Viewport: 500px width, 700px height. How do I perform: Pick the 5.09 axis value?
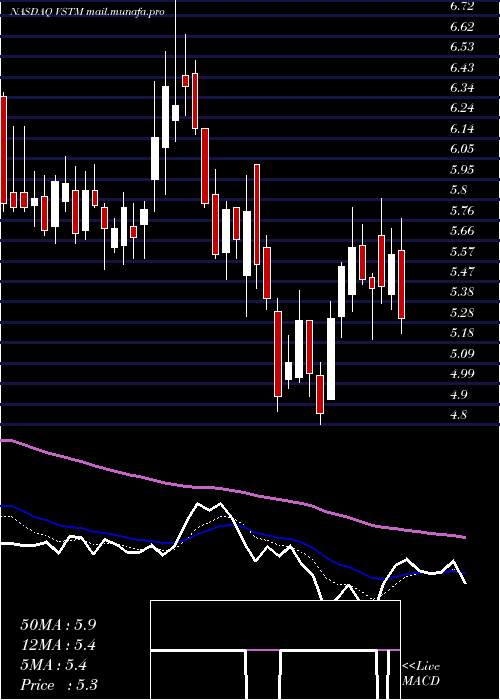(x=462, y=354)
